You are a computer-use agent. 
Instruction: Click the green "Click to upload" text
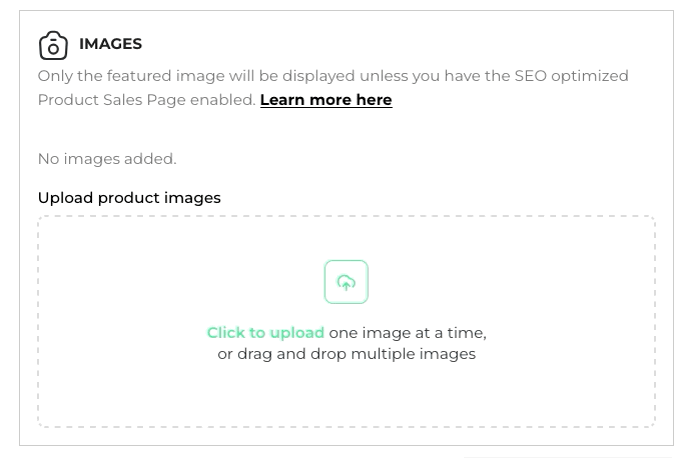click(x=265, y=333)
